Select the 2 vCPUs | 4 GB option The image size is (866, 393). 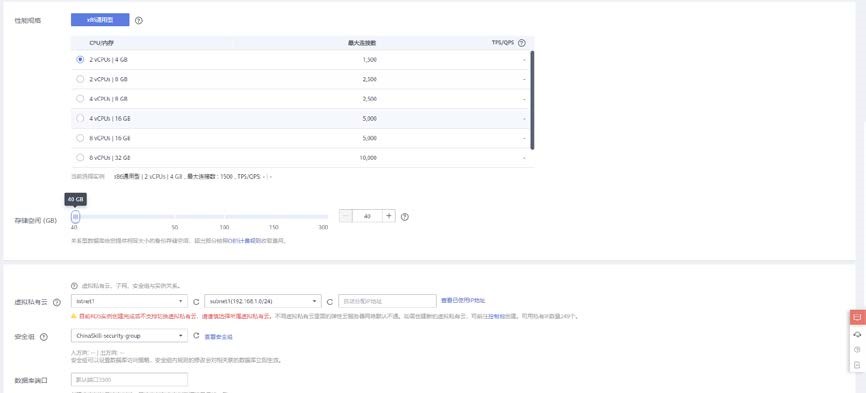pos(80,60)
